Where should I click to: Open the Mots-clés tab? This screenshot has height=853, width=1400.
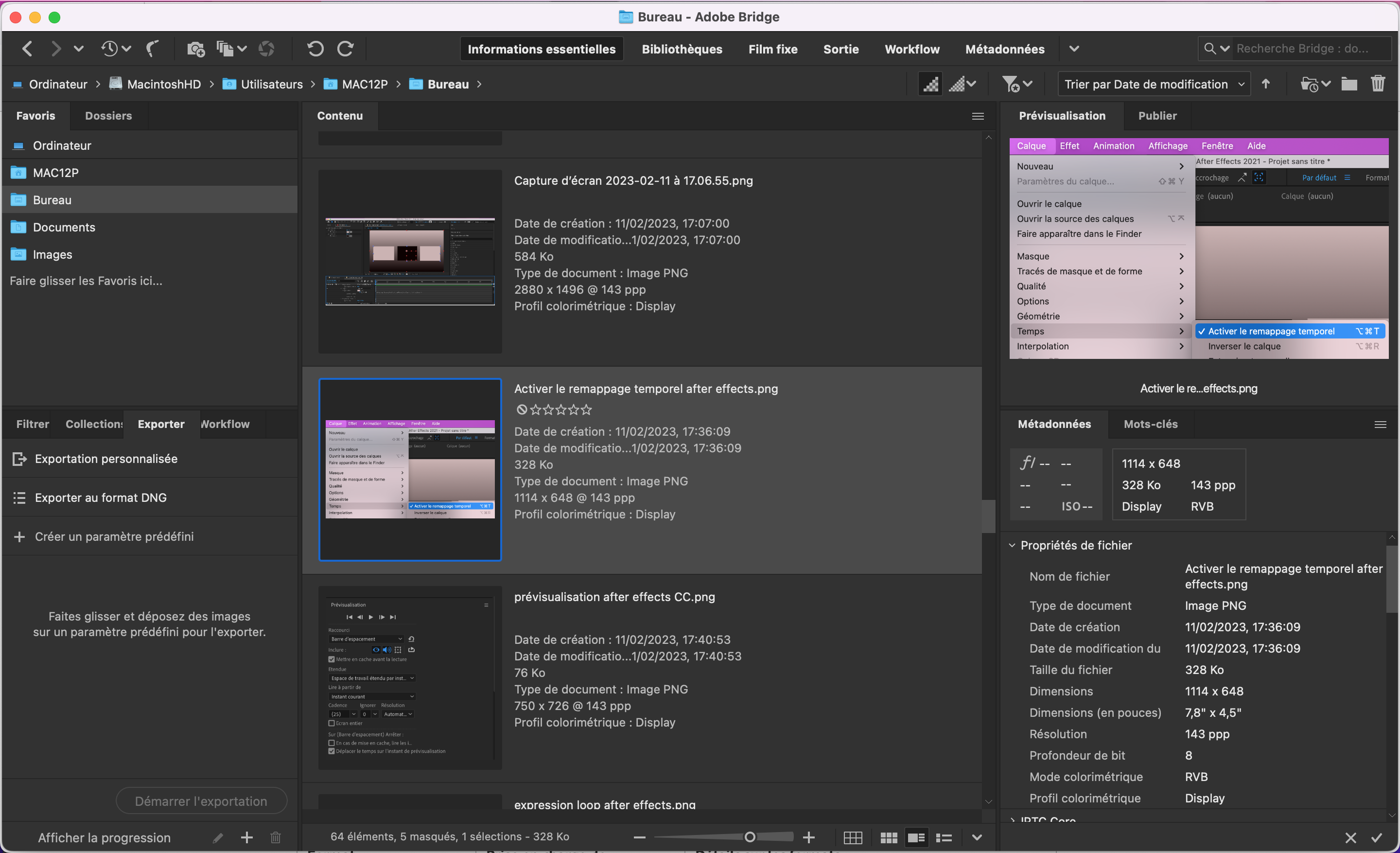click(x=1150, y=424)
